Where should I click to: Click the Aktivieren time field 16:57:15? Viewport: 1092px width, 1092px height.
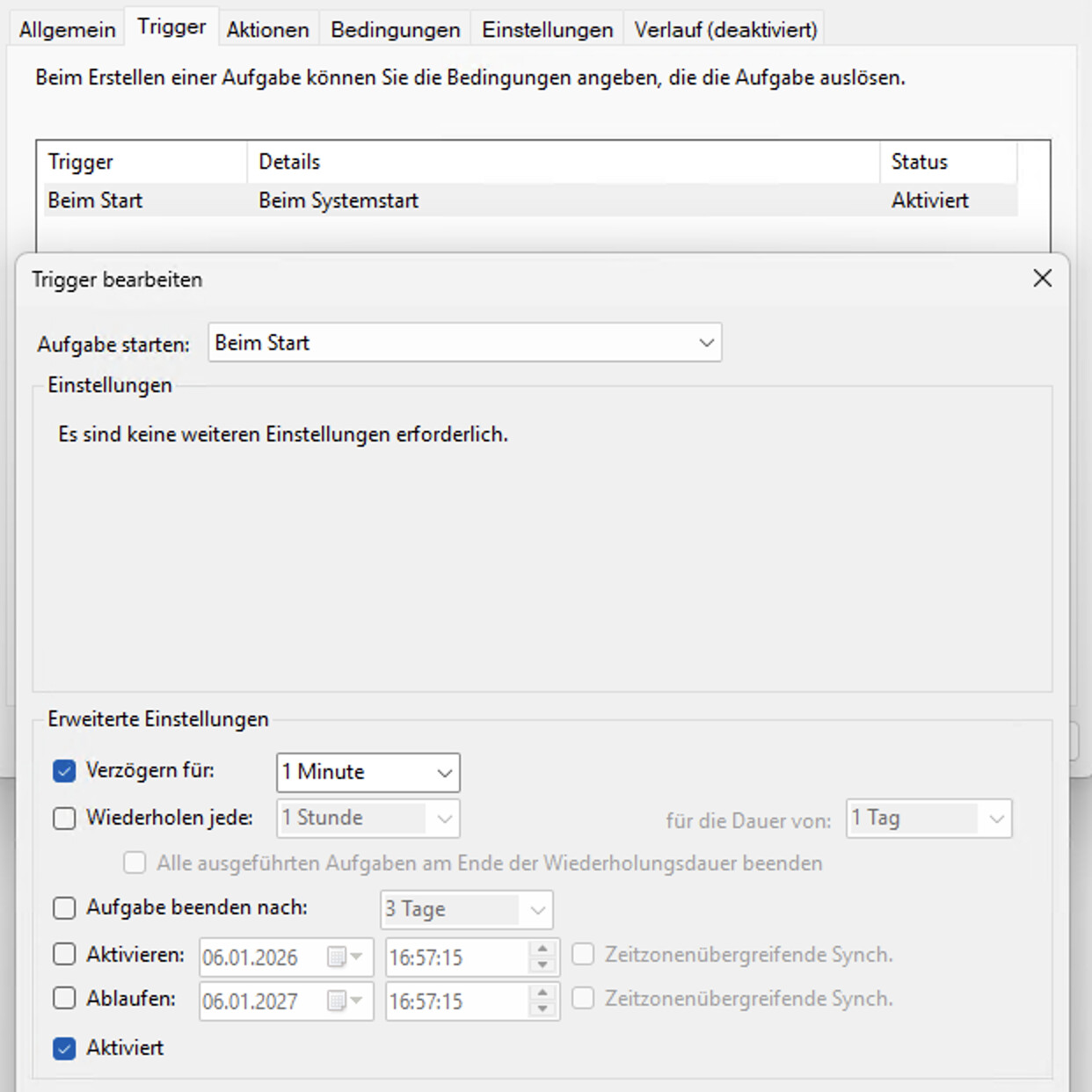pyautogui.click(x=455, y=957)
